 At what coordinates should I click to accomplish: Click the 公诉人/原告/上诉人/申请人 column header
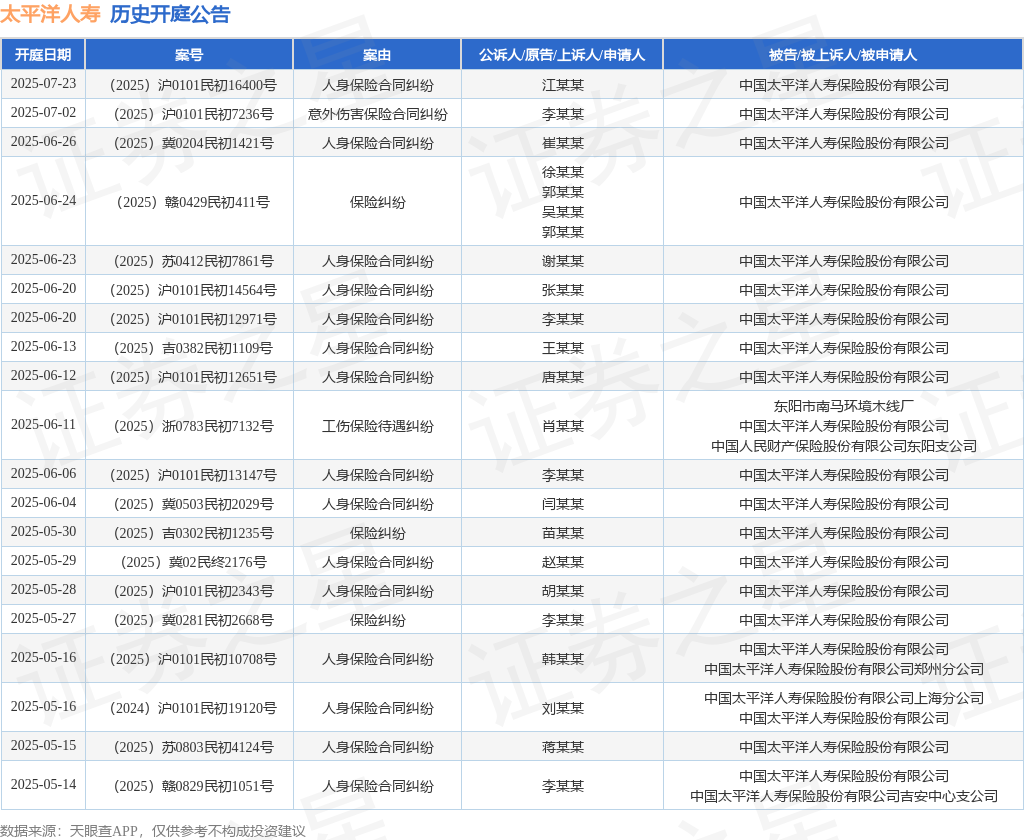(x=562, y=55)
